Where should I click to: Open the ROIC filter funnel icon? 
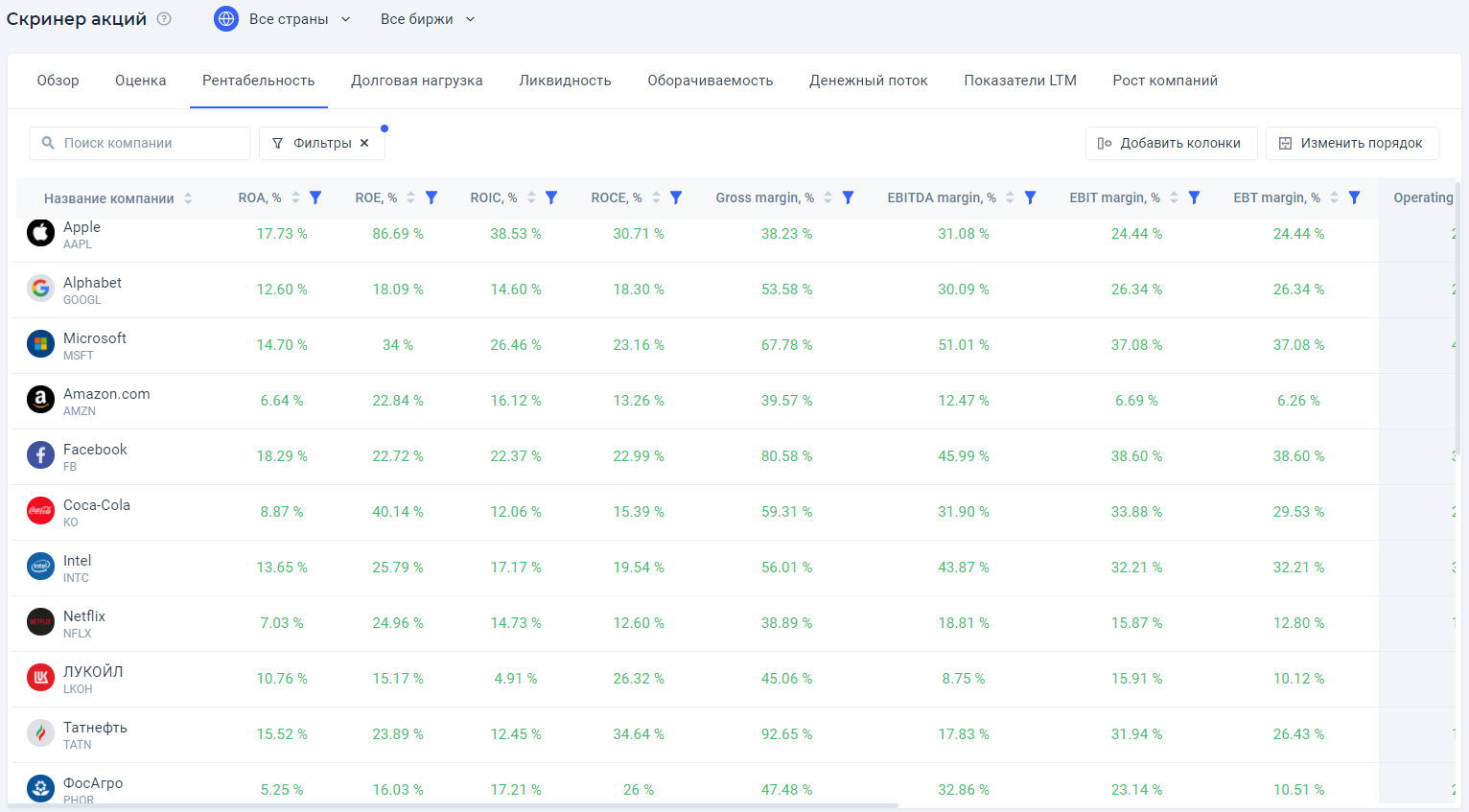[x=551, y=197]
